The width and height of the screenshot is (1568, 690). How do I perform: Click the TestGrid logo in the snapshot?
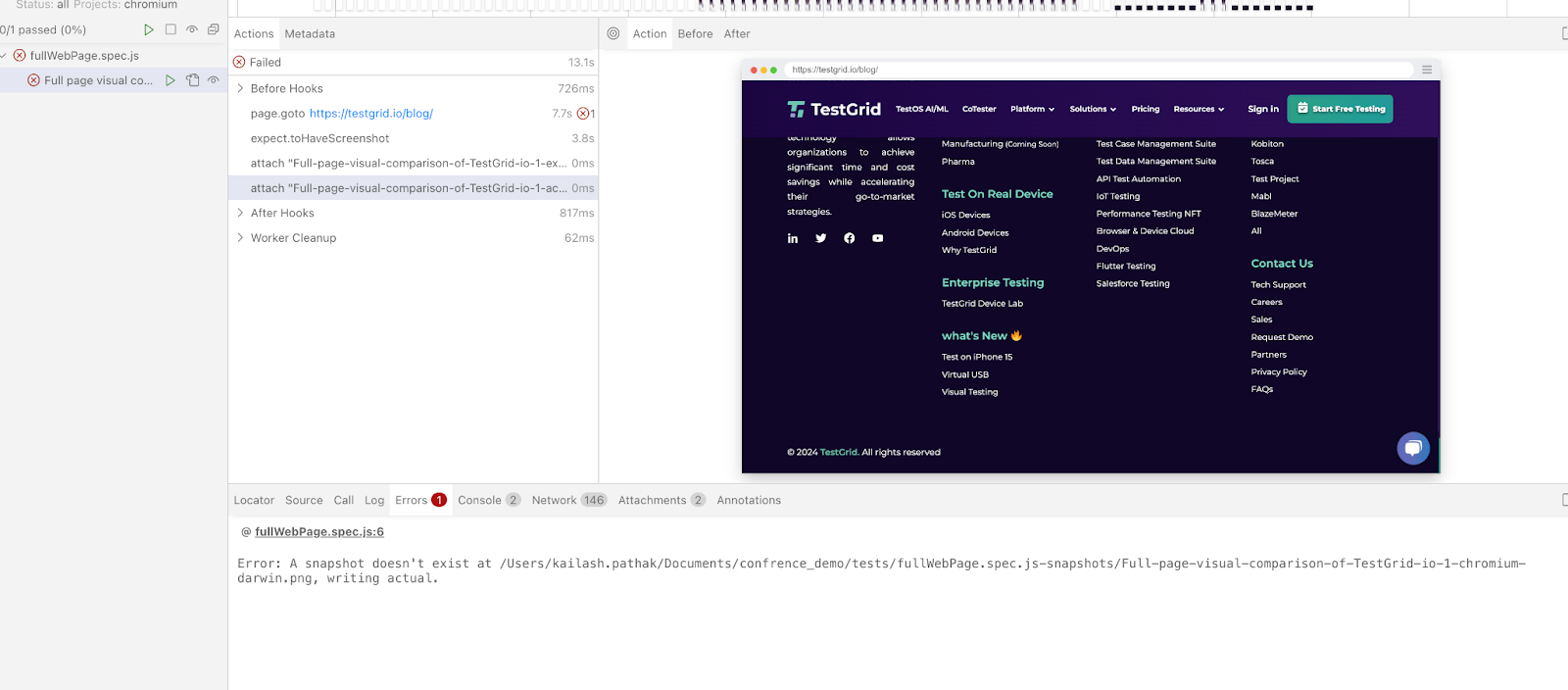pos(834,109)
